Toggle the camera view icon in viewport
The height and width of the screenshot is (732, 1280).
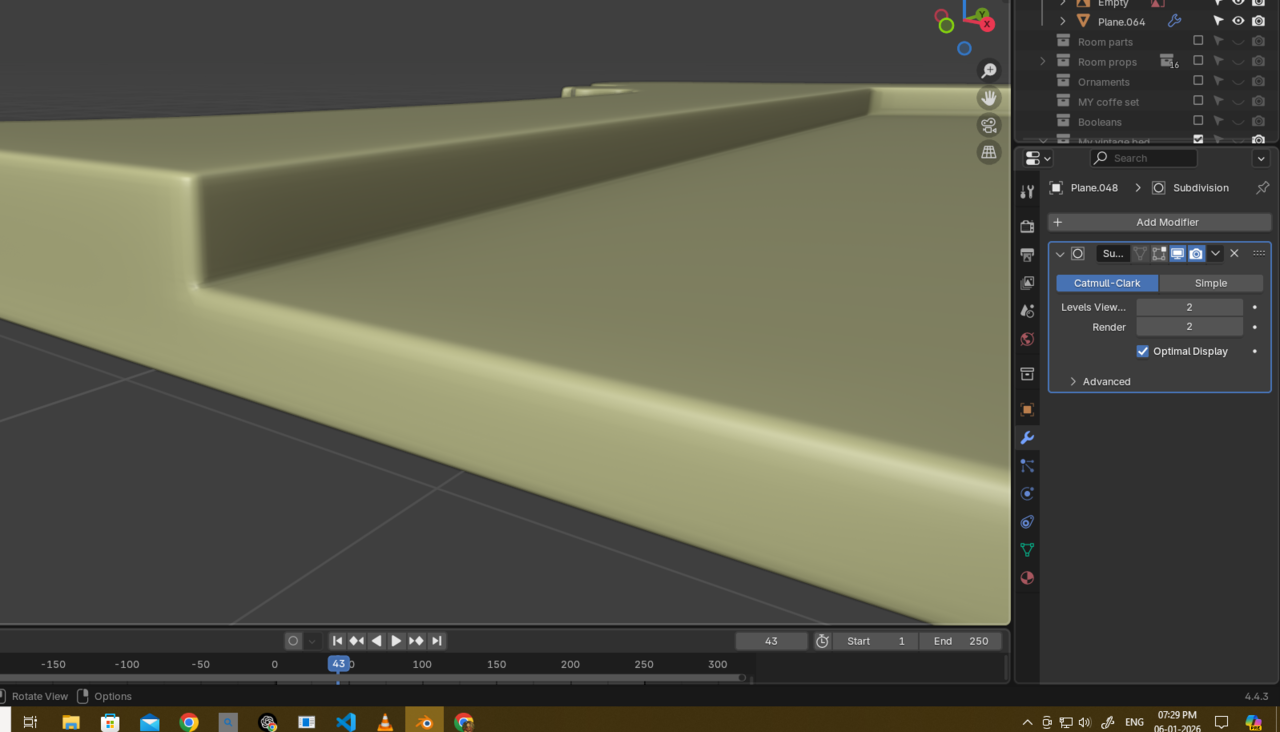(989, 125)
